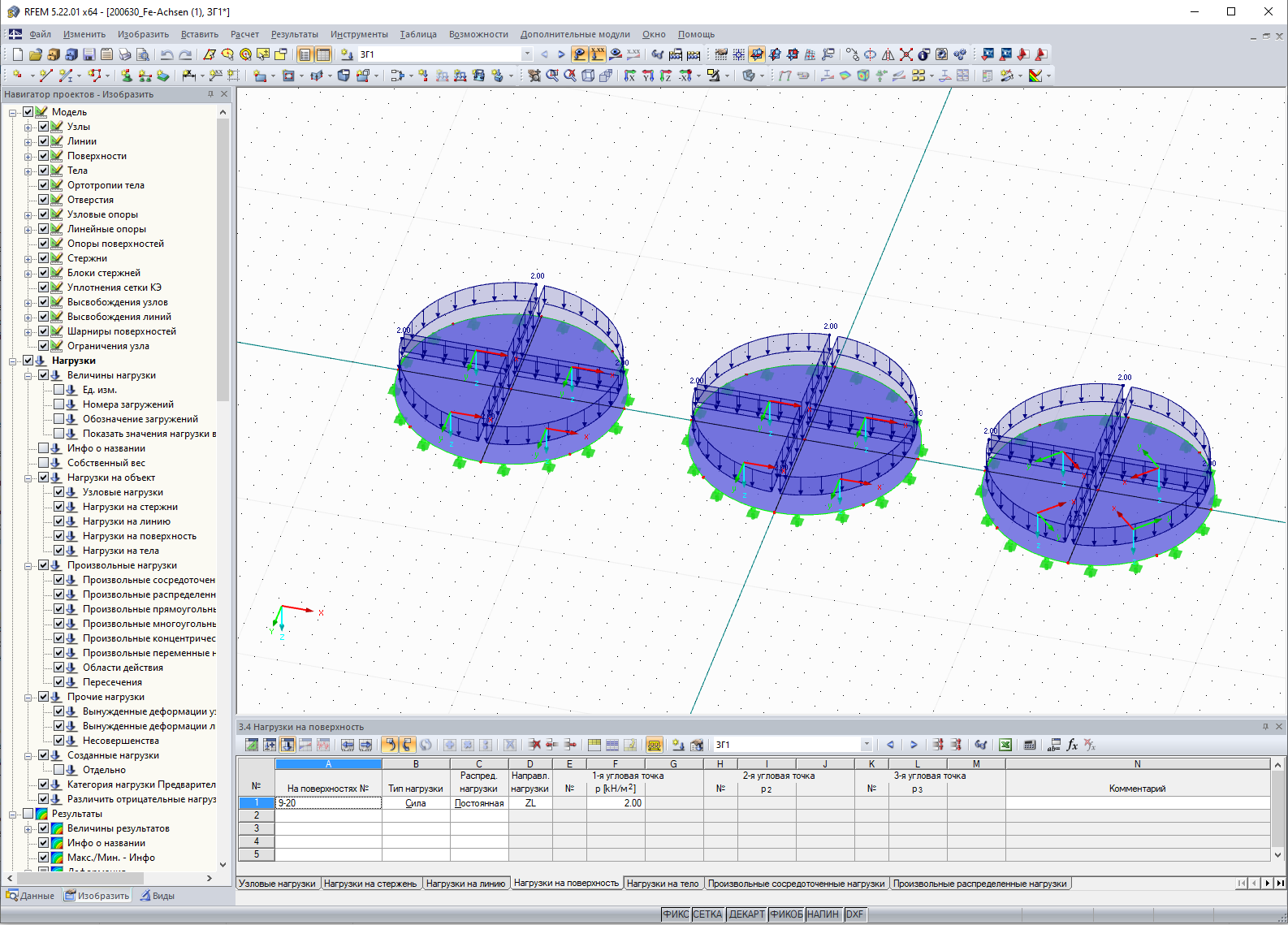The image size is (1288, 925).
Task: Export table to Excel icon
Action: pyautogui.click(x=1005, y=745)
